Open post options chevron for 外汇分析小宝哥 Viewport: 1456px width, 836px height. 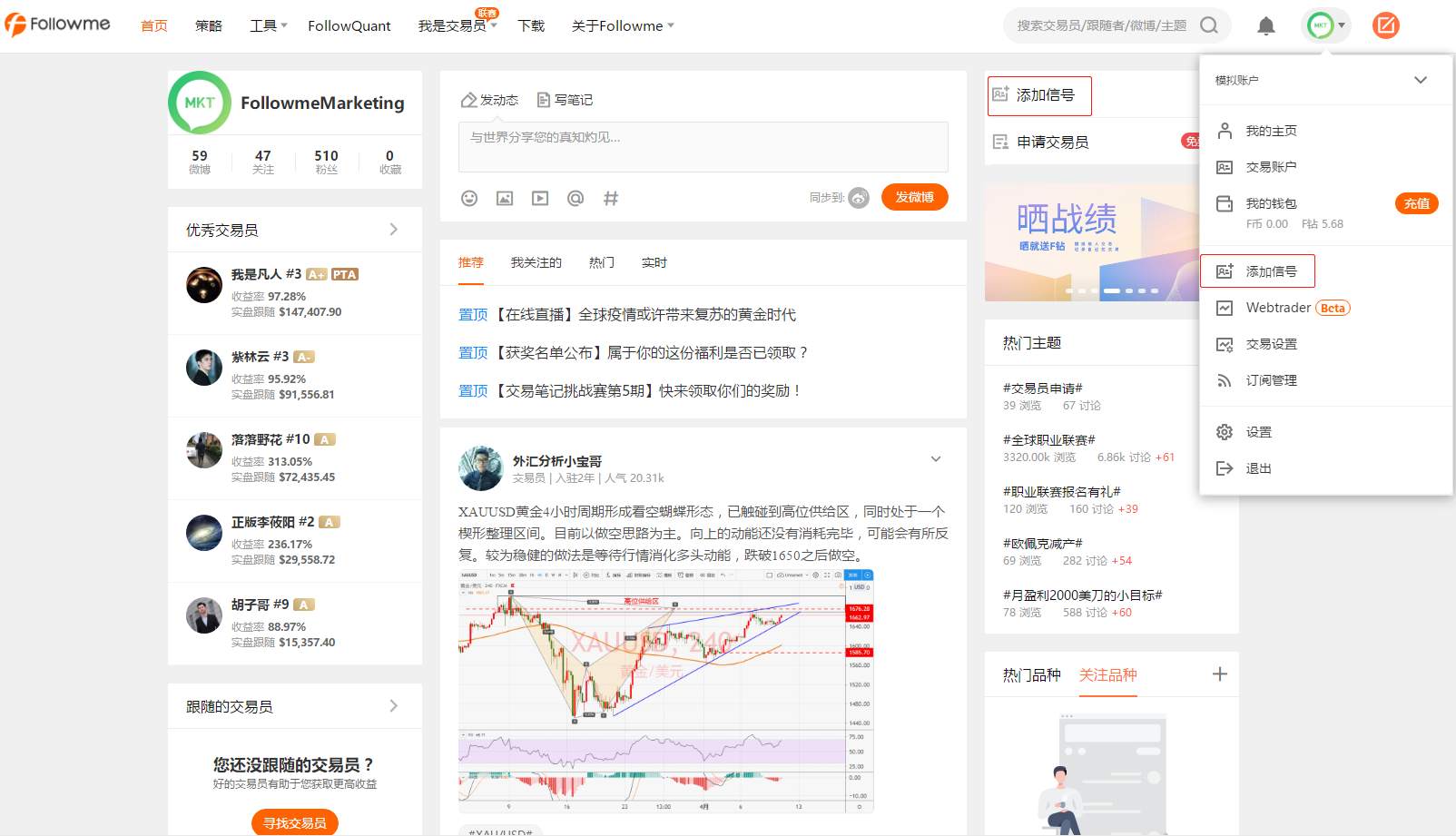(x=936, y=459)
